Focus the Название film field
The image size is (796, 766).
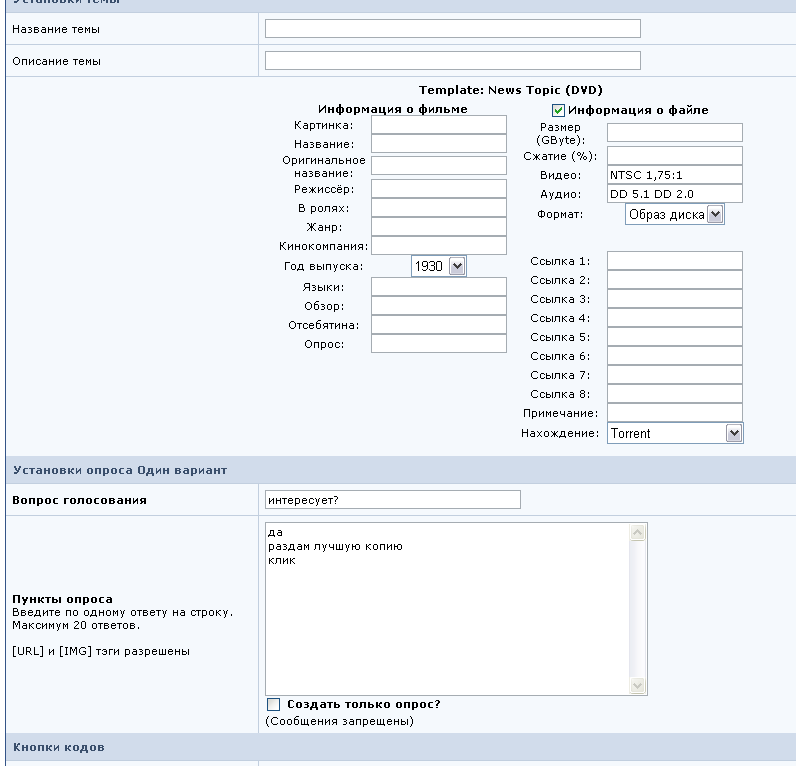click(439, 144)
